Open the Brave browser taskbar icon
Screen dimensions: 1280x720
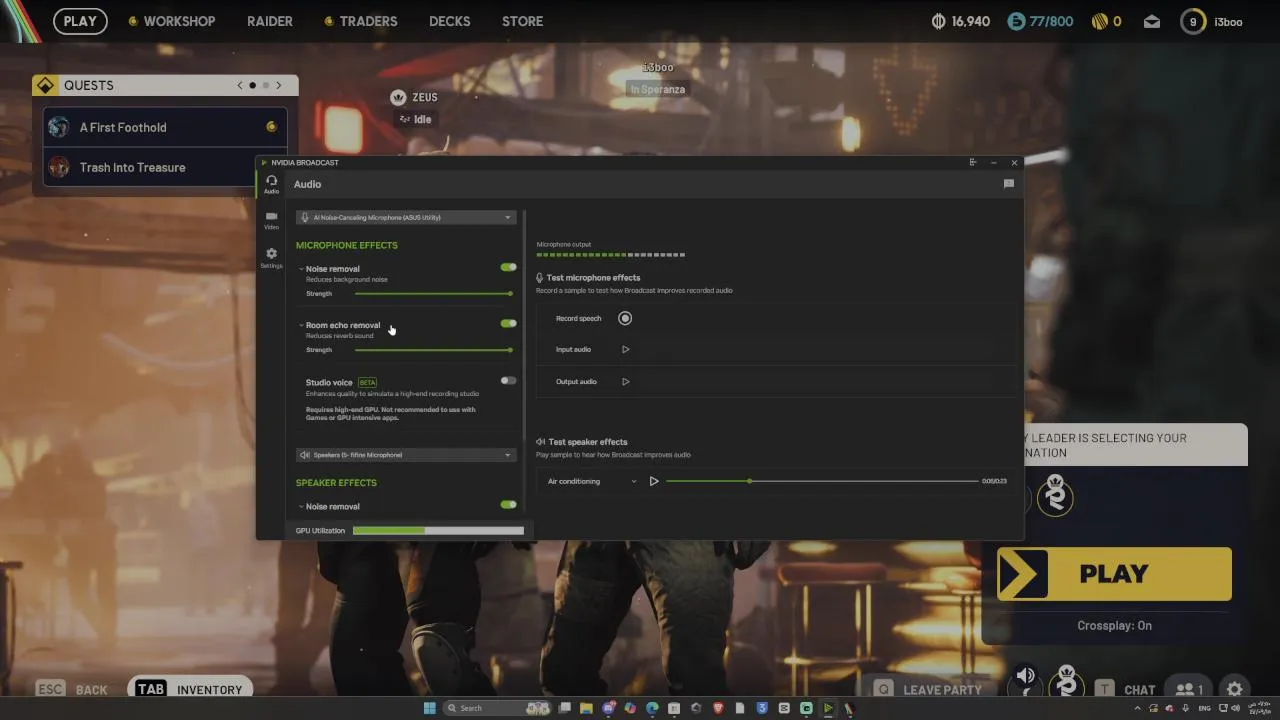tap(719, 708)
